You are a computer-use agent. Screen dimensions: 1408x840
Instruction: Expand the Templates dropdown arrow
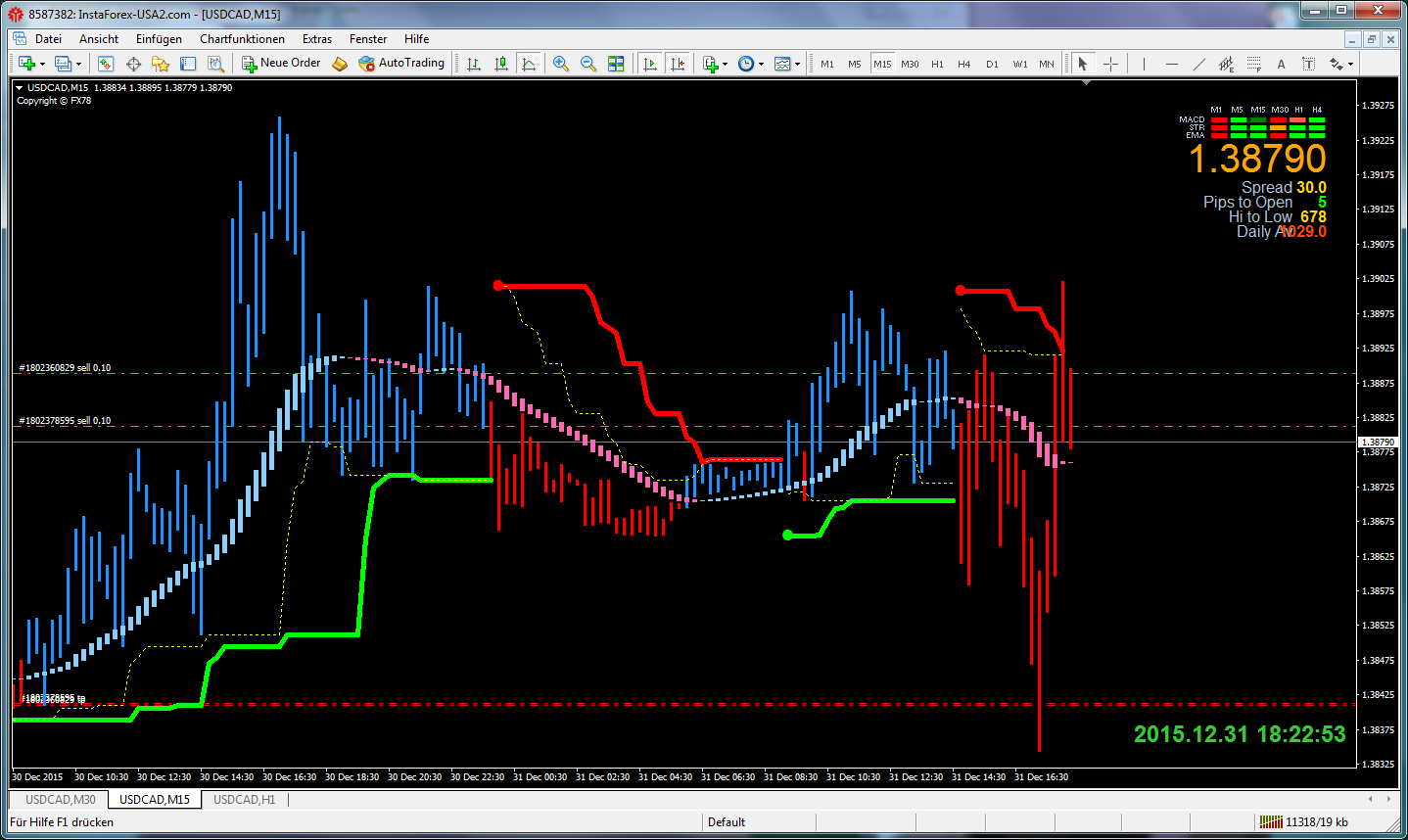(797, 65)
